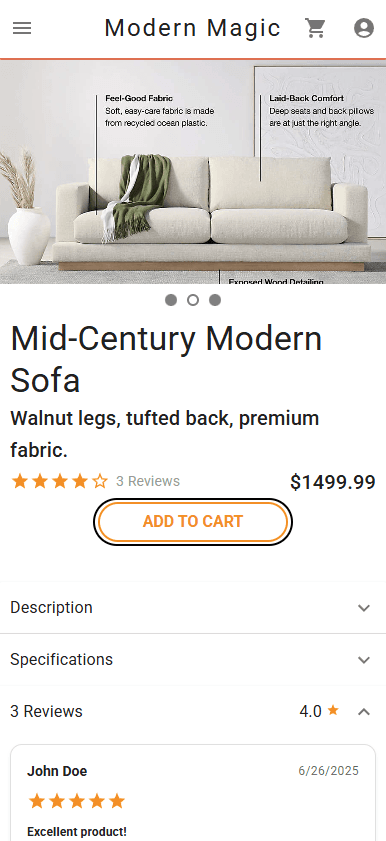Click the first orange rating star
This screenshot has height=841, width=386.
[20, 481]
